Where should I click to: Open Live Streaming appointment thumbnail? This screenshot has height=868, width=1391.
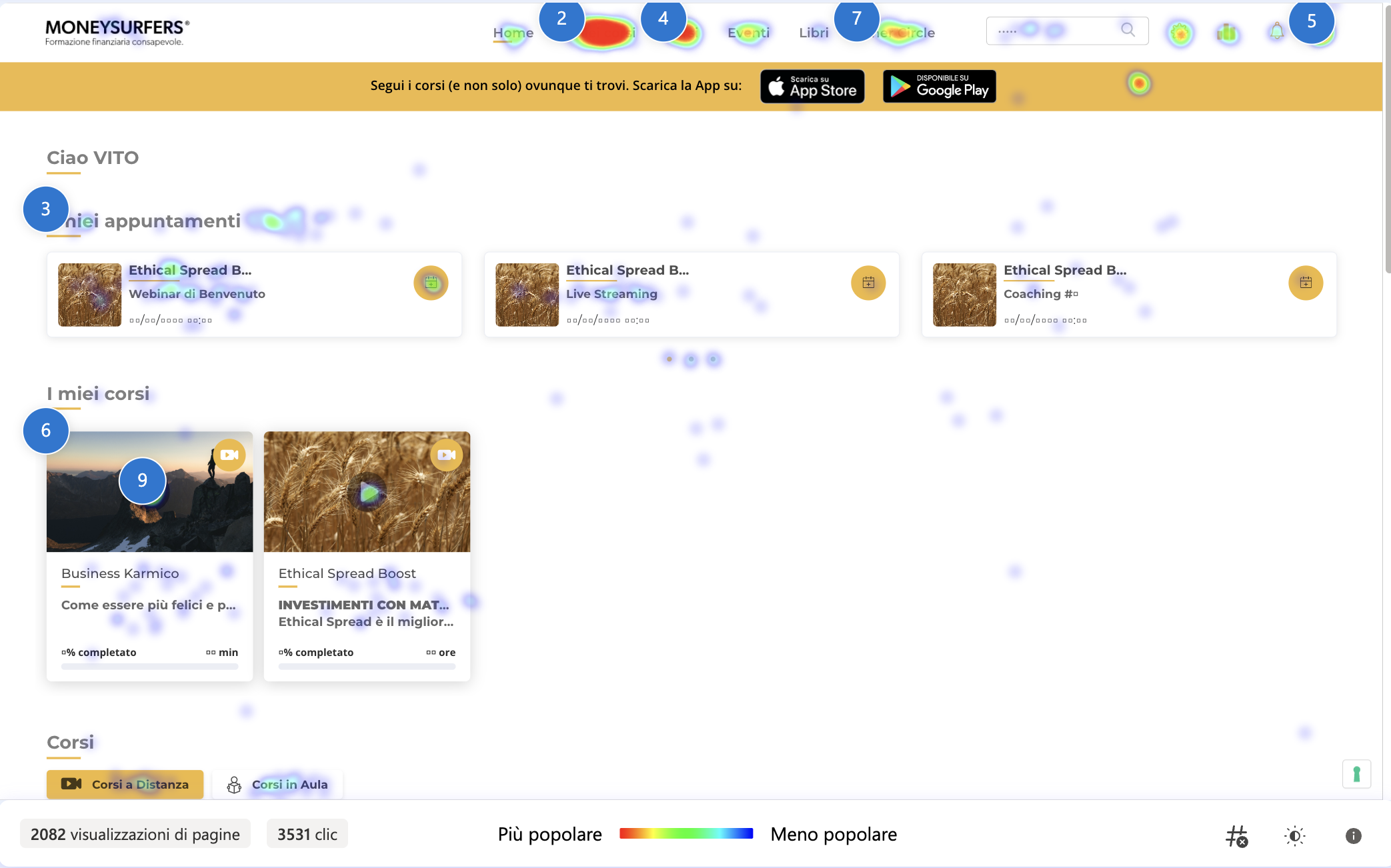[527, 295]
